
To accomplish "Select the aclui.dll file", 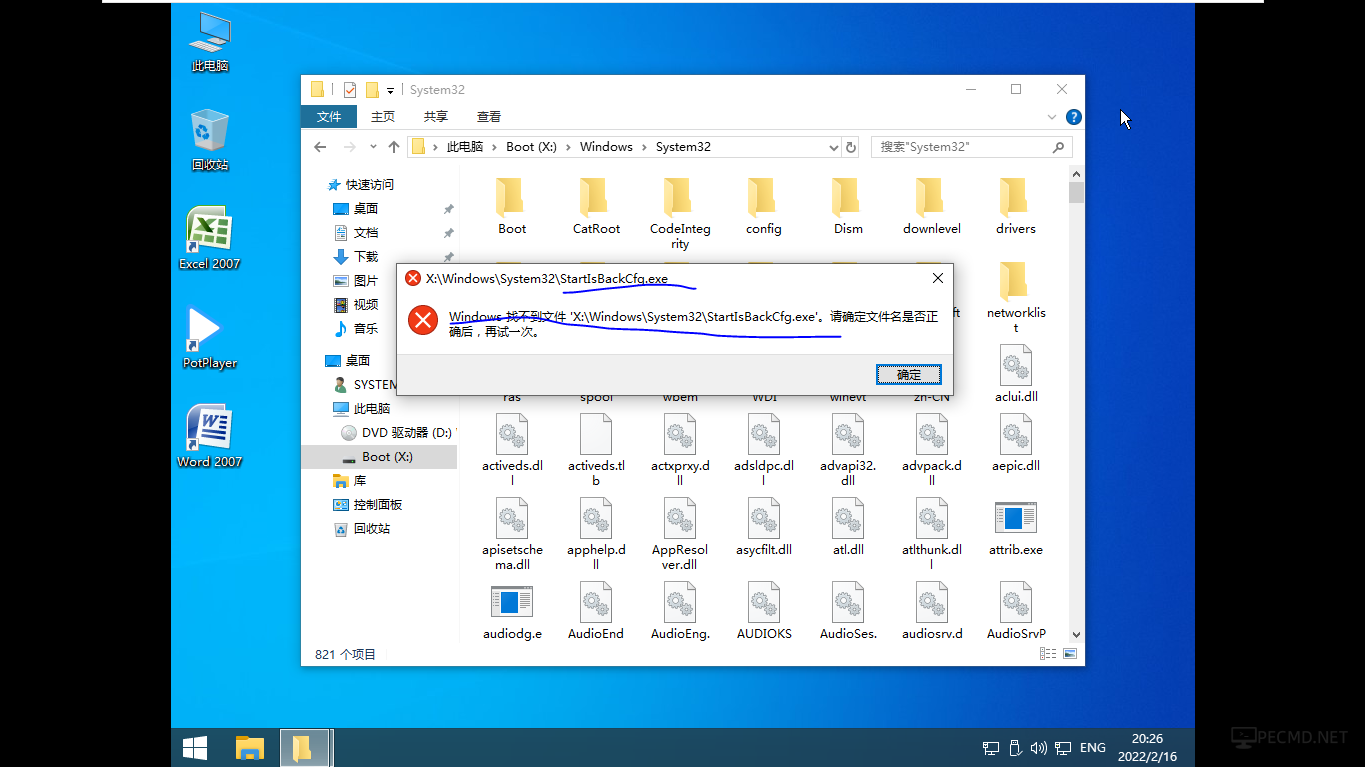I will coord(1016,375).
